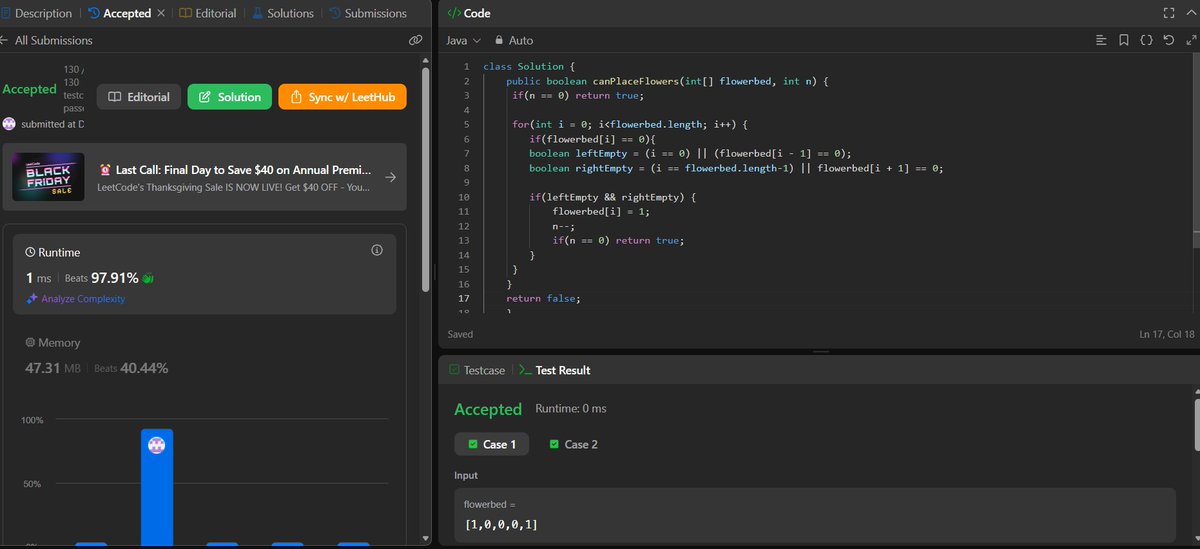Select the Memory stats section
The image size is (1200, 549).
204,356
